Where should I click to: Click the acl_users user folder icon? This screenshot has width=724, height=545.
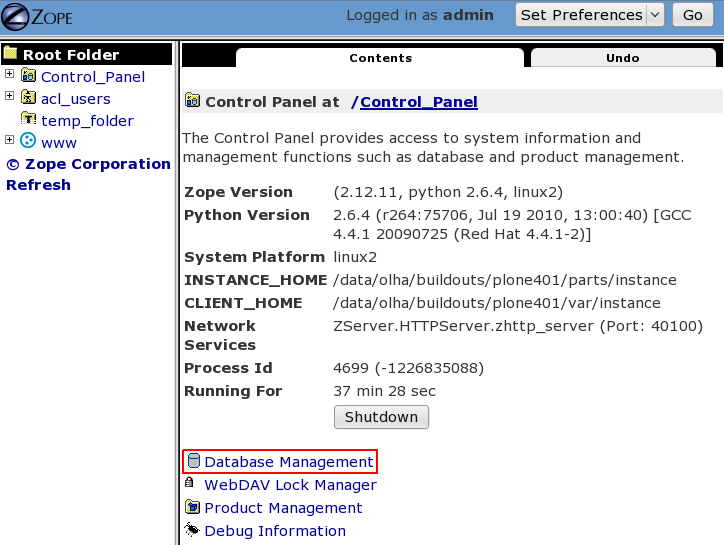pyautogui.click(x=28, y=97)
